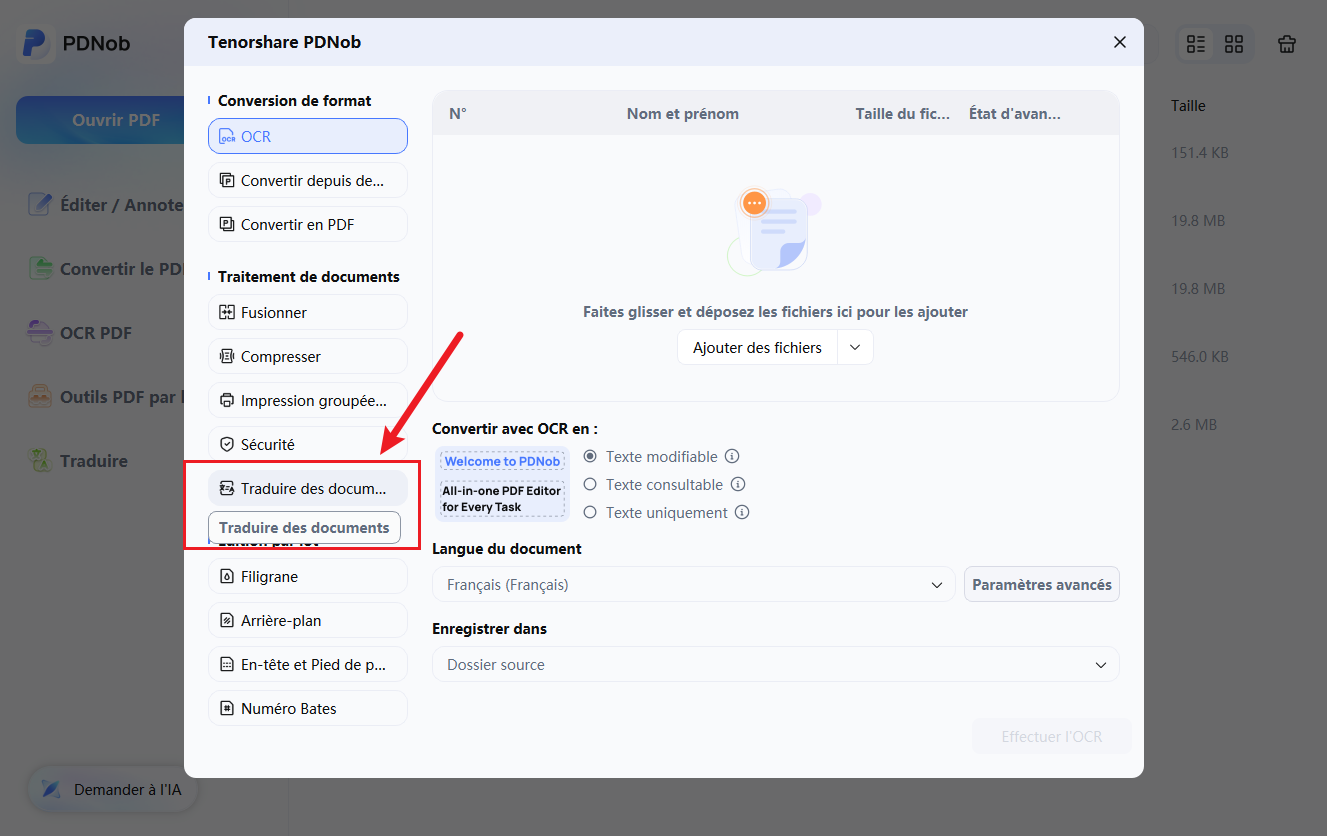Select the Texte modifiable radio option

(x=590, y=456)
